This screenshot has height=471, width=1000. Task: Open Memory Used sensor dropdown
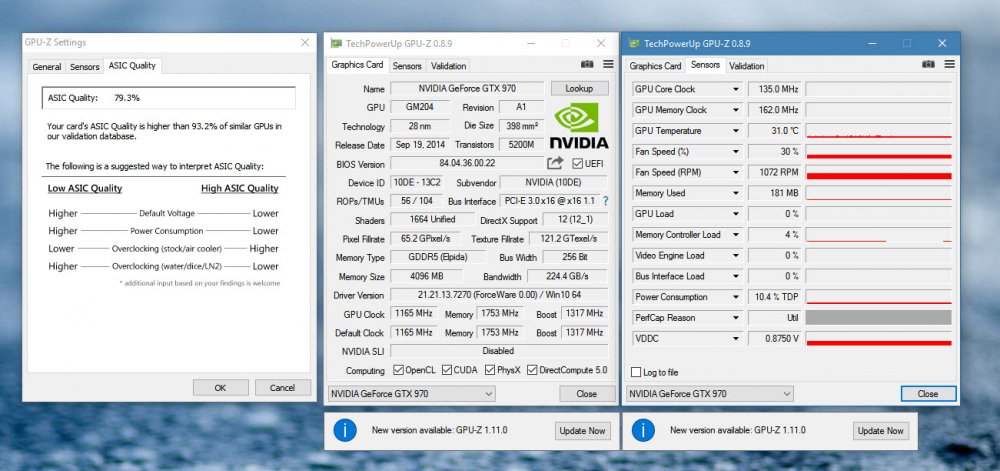point(736,193)
